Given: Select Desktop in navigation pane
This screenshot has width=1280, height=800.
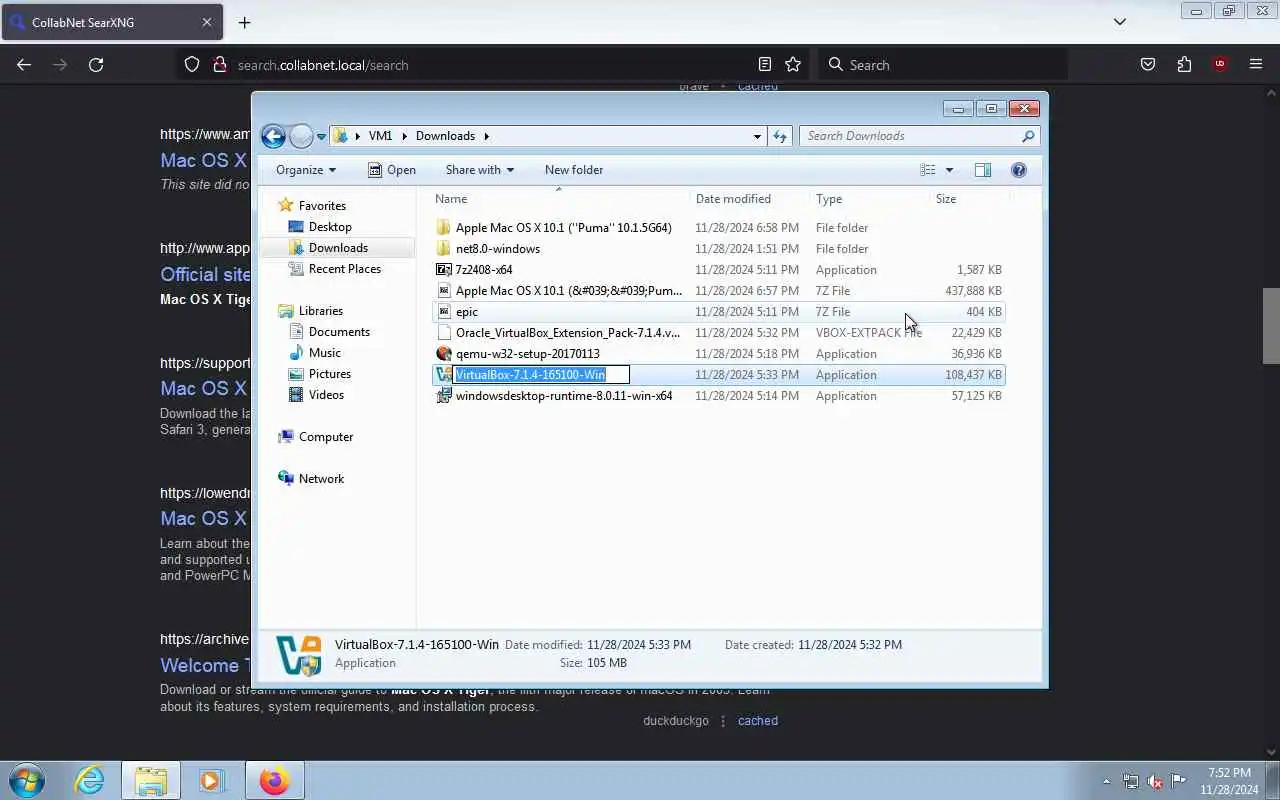Looking at the screenshot, I should (x=330, y=227).
